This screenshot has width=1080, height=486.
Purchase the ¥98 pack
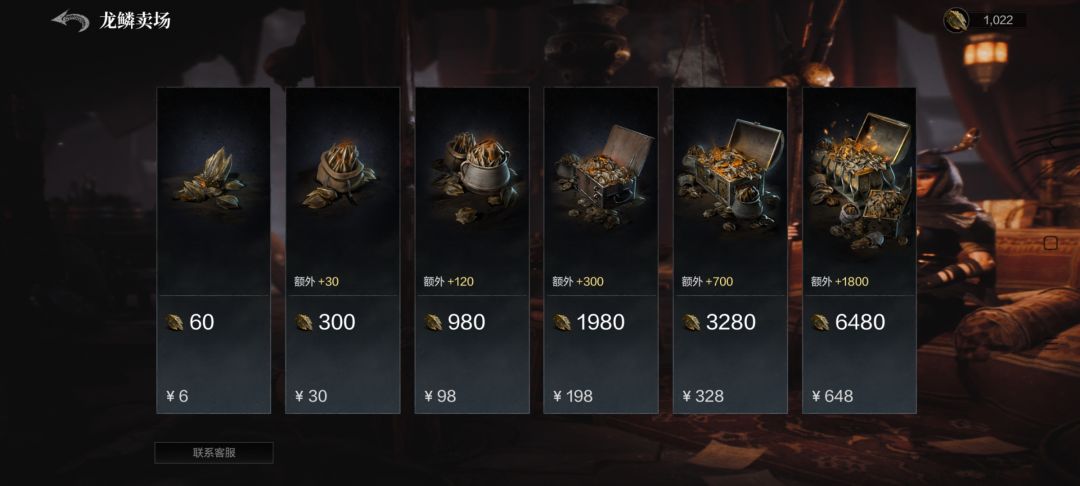tap(471, 396)
